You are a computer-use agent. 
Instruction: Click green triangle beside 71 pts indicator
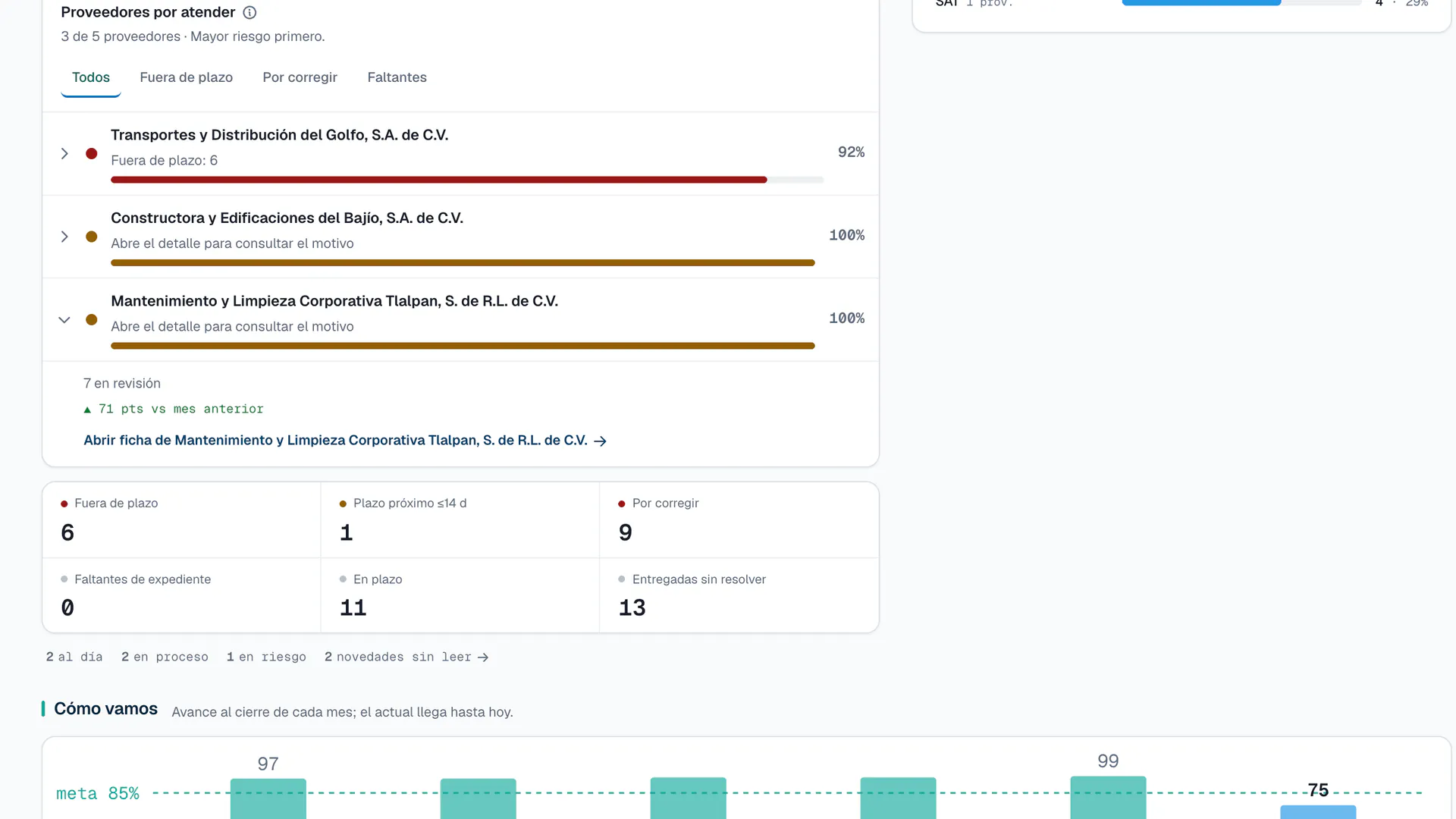coord(87,409)
